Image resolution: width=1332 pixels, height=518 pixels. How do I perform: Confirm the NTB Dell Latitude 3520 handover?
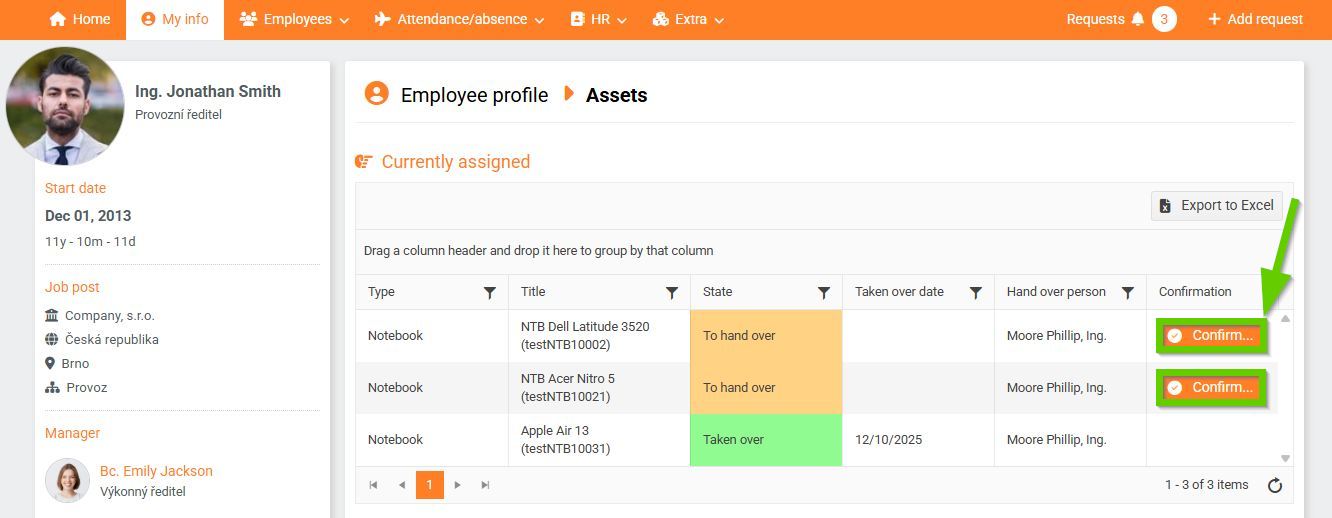[1211, 336]
